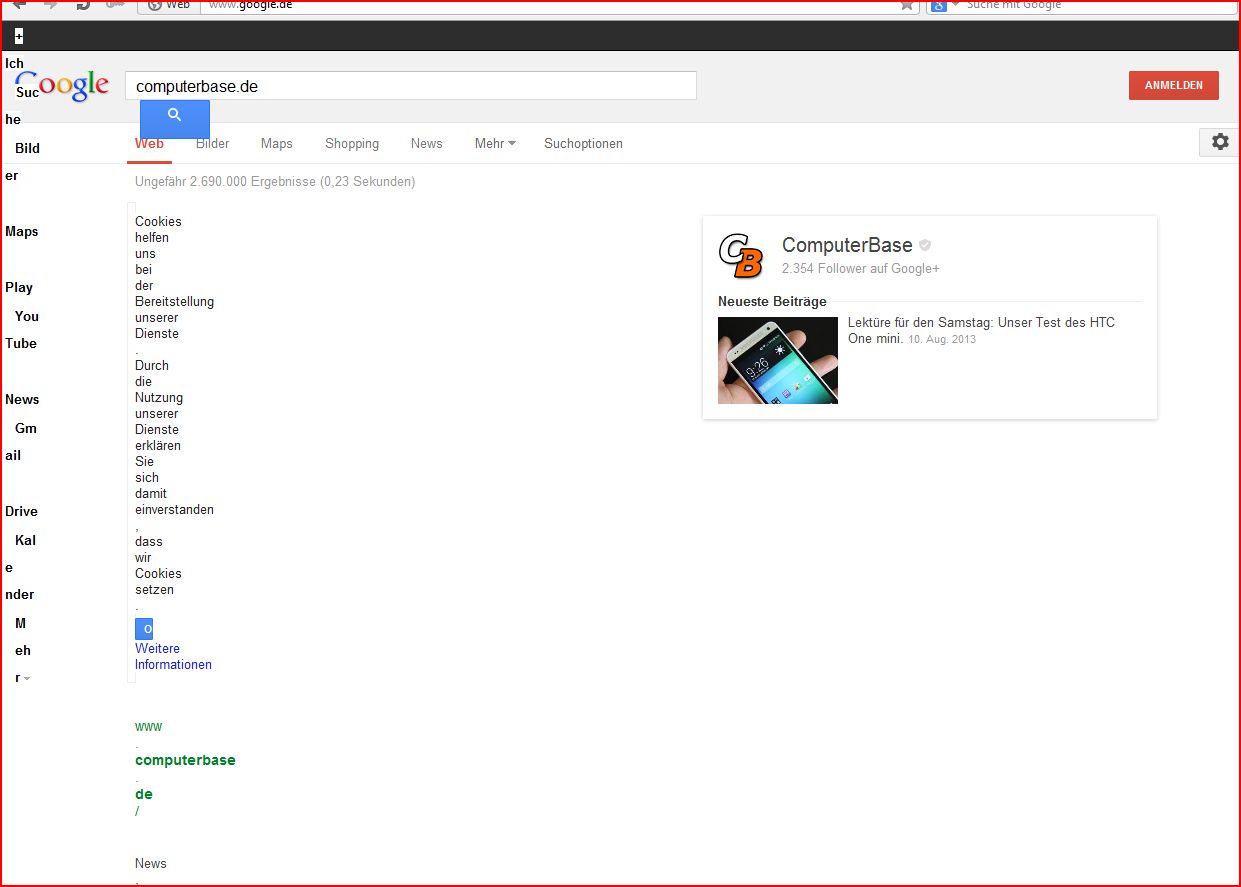Expand the broken Mehr arrow in the left list
The image size is (1241, 887).
(x=27, y=679)
